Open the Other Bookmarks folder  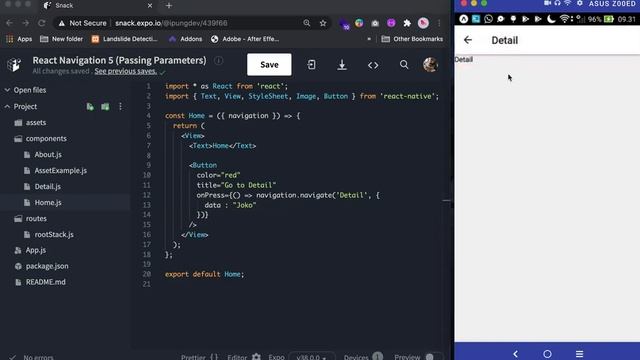click(x=412, y=39)
